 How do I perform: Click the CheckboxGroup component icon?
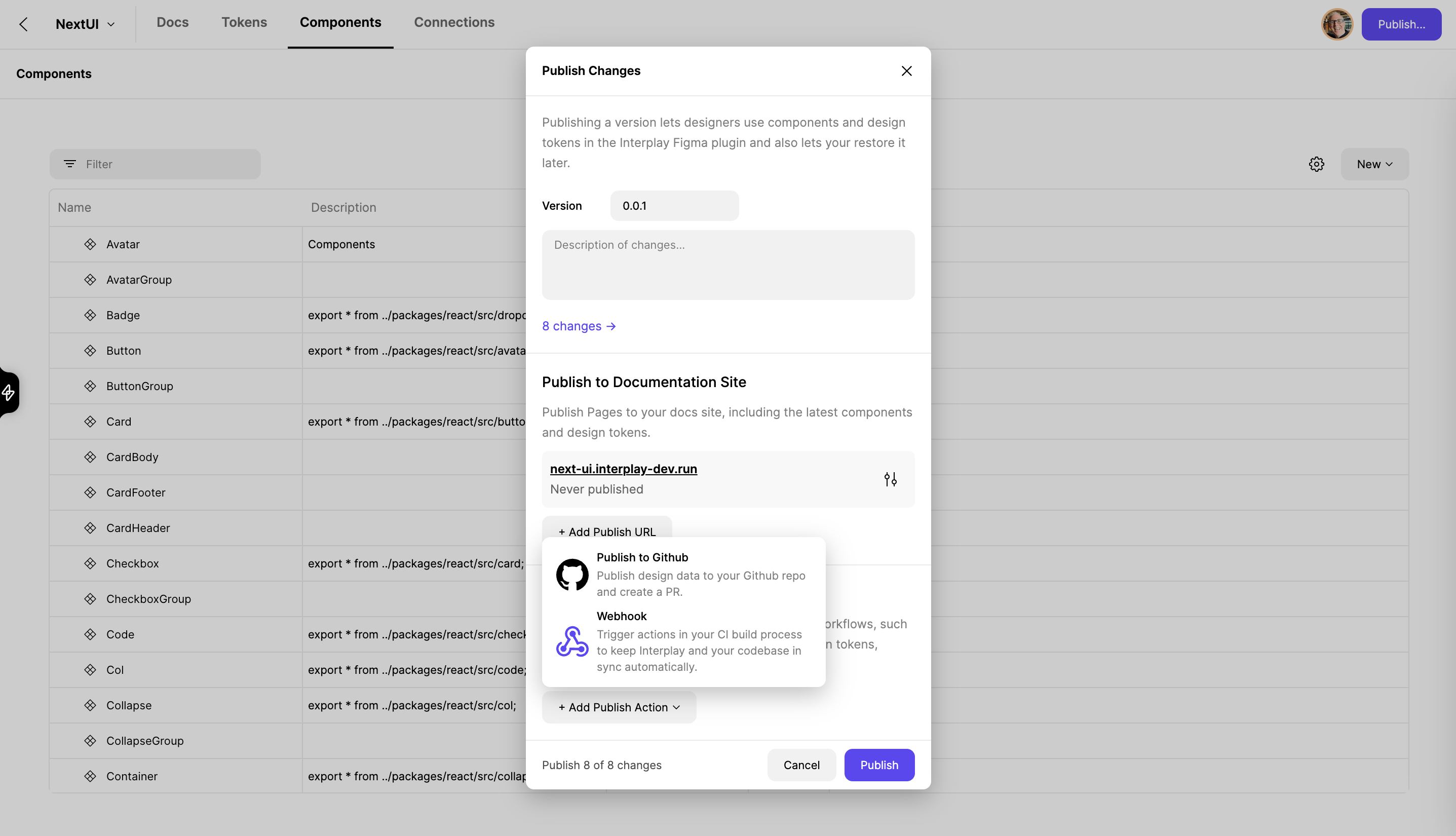pyautogui.click(x=90, y=599)
